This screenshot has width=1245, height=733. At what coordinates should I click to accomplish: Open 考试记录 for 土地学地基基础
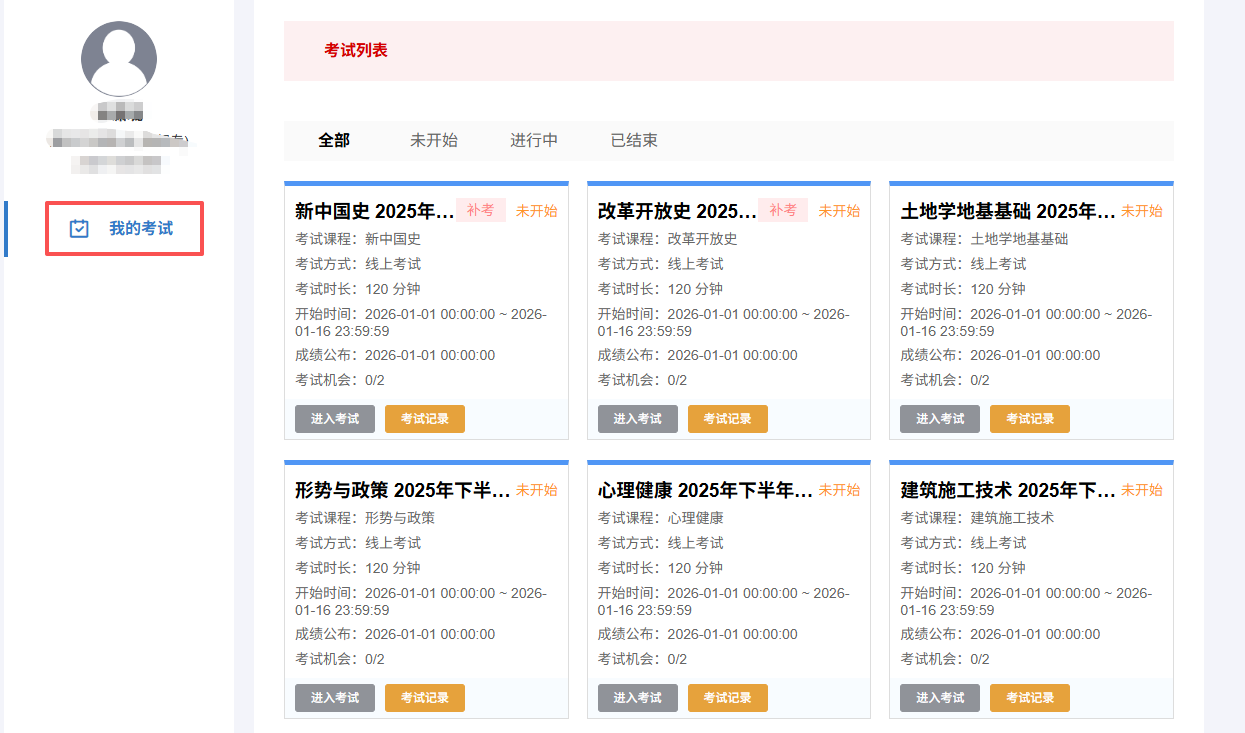[1029, 419]
